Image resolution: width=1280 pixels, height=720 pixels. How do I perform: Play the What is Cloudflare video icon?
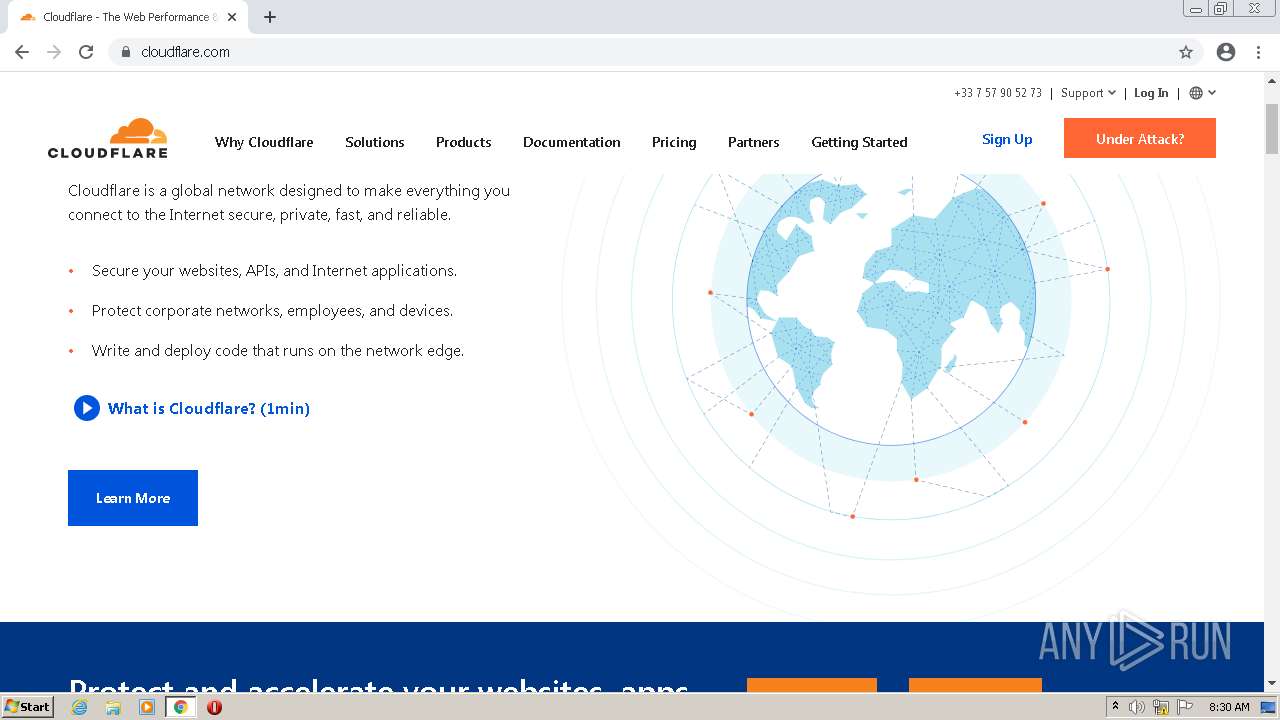[x=87, y=408]
